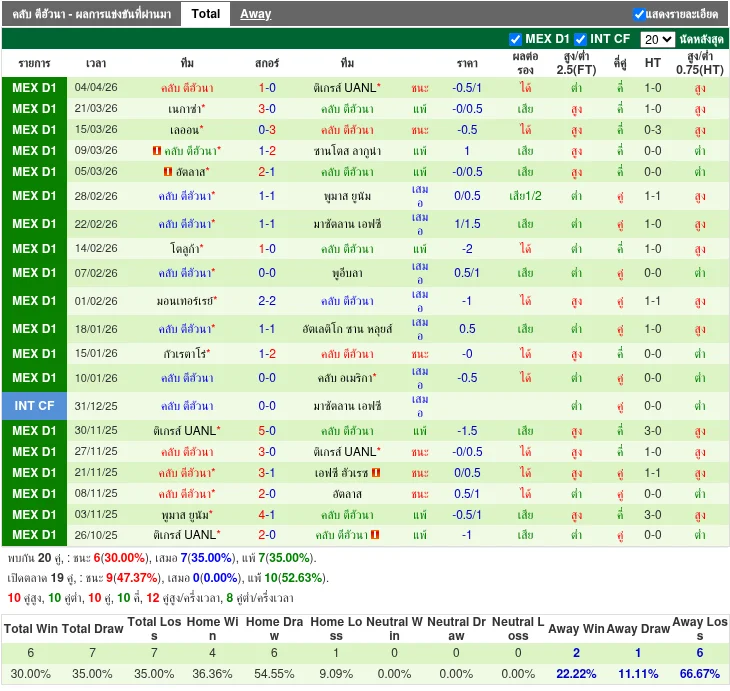
Task: Click red card icon in 26/10/25 match row
Action: (376, 535)
